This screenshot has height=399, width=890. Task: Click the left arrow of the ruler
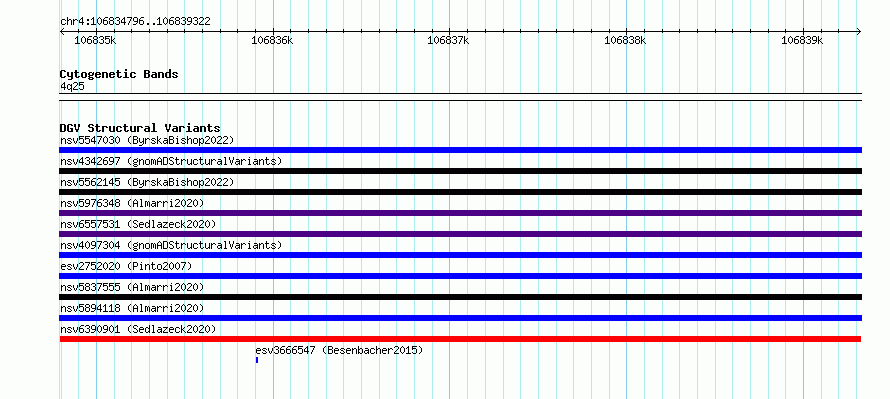pyautogui.click(x=62, y=31)
